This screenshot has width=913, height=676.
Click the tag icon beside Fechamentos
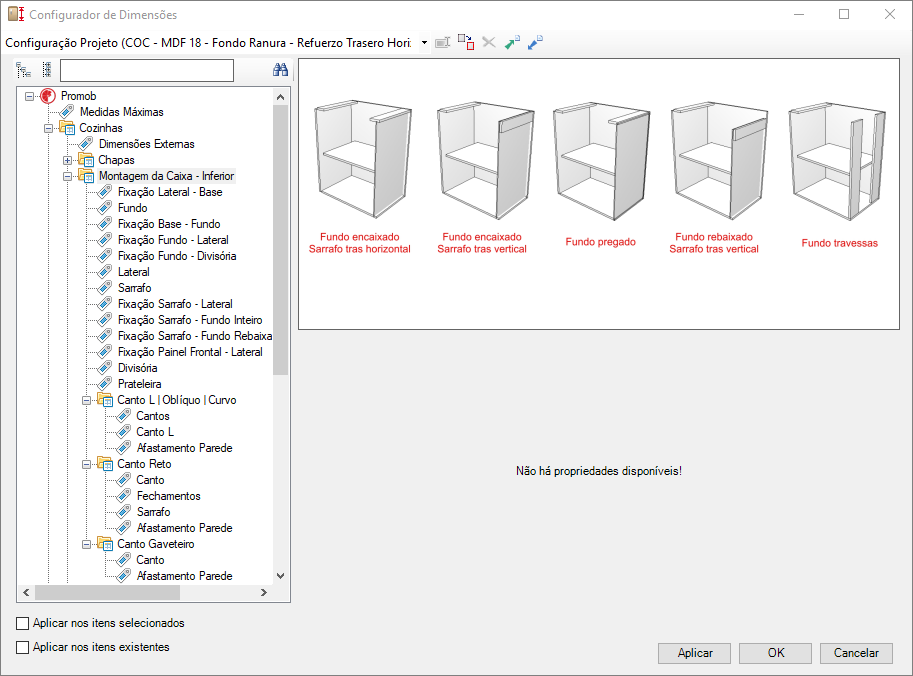tap(123, 496)
